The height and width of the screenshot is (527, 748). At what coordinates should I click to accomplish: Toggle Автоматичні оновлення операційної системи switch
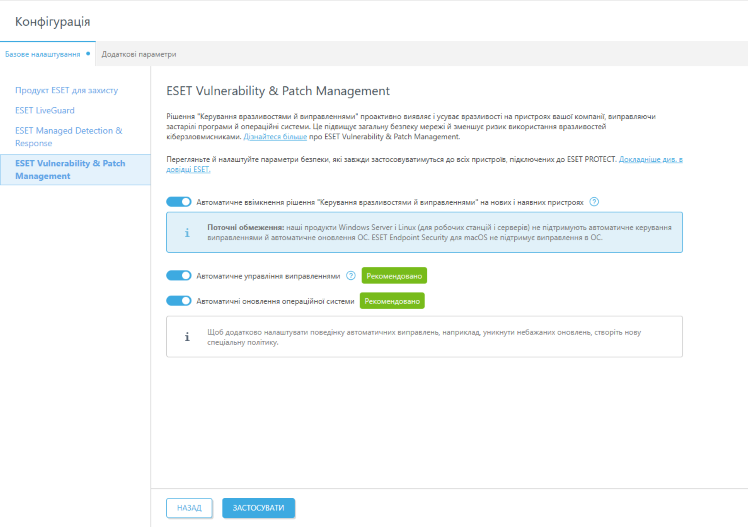pyautogui.click(x=179, y=301)
